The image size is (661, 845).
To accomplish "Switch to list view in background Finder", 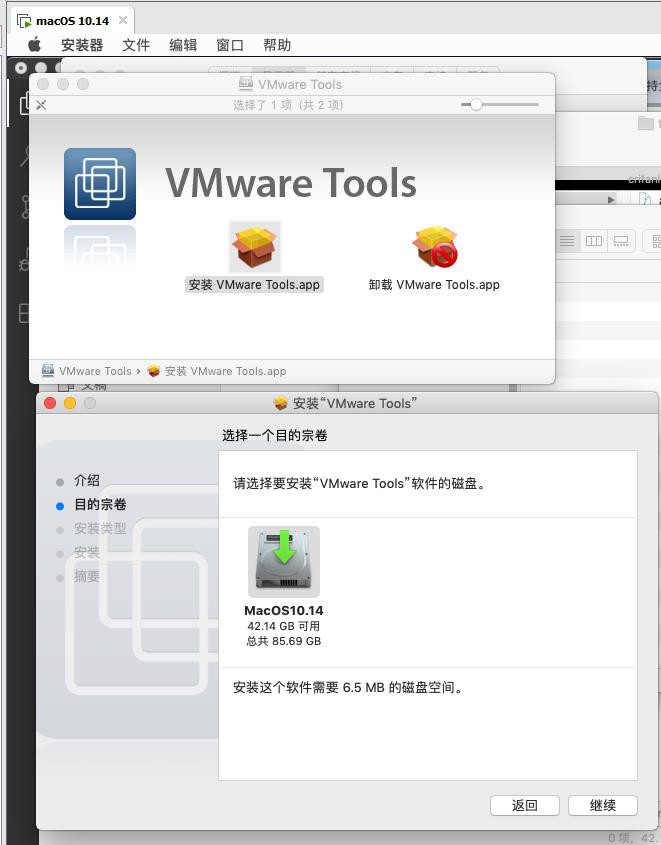I will coord(567,241).
